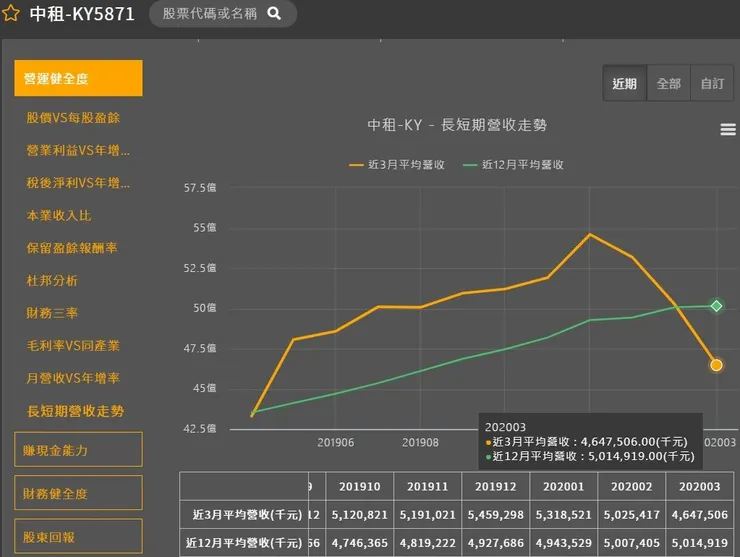This screenshot has width=740, height=557.
Task: Click table cell 4,647,506
Action: [x=699, y=515]
